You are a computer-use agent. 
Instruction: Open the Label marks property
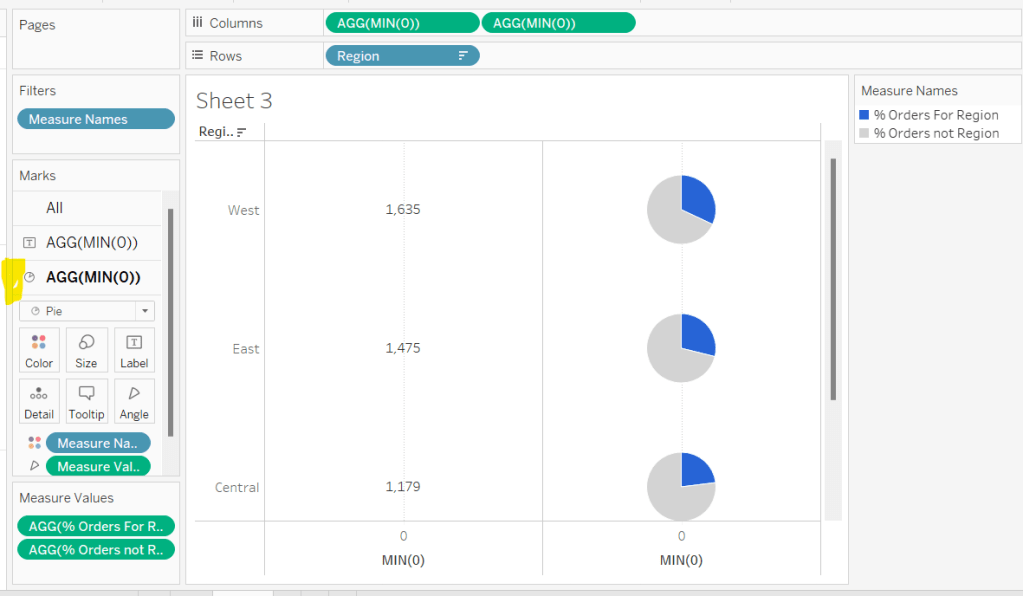(134, 350)
